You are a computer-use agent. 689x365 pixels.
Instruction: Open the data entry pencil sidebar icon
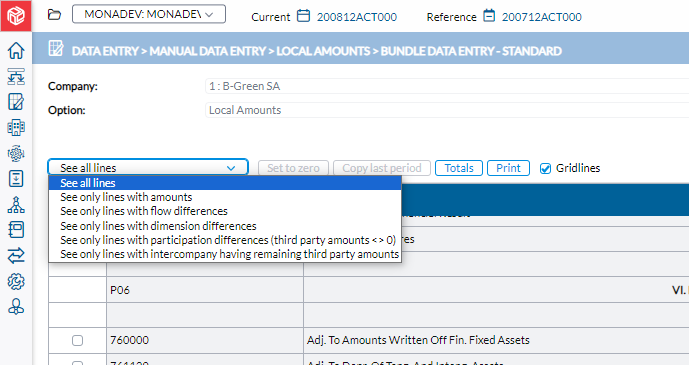[x=16, y=102]
